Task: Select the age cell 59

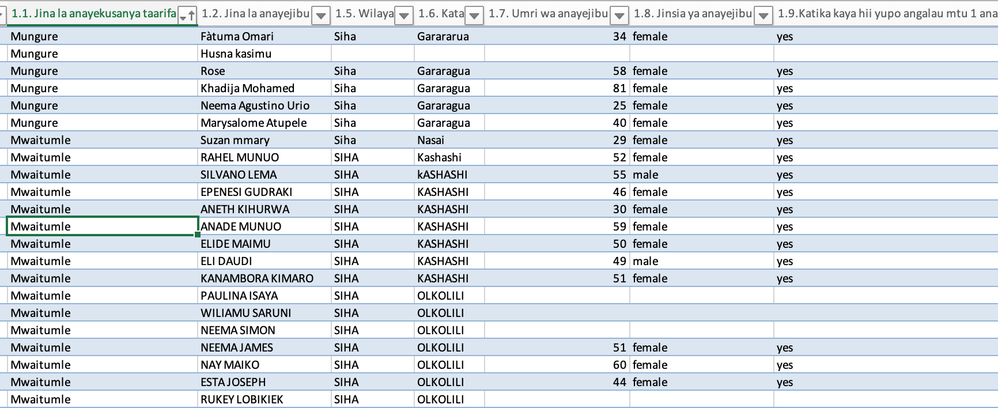Action: coord(558,226)
